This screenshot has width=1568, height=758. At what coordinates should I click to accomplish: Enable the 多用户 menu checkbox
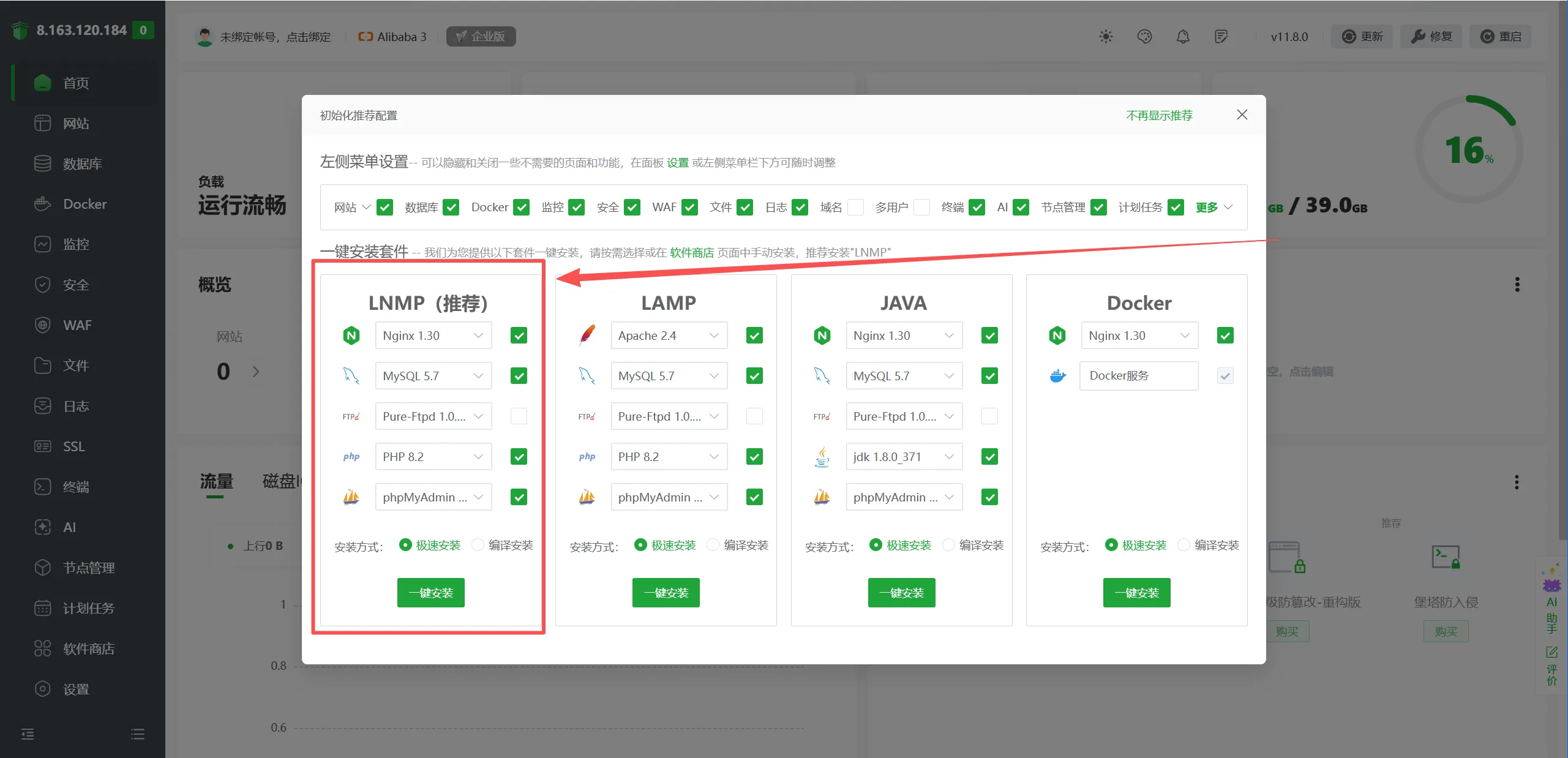(x=921, y=208)
